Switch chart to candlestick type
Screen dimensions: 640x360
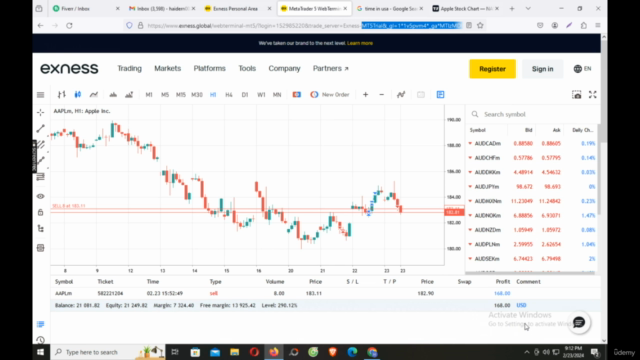click(x=78, y=95)
